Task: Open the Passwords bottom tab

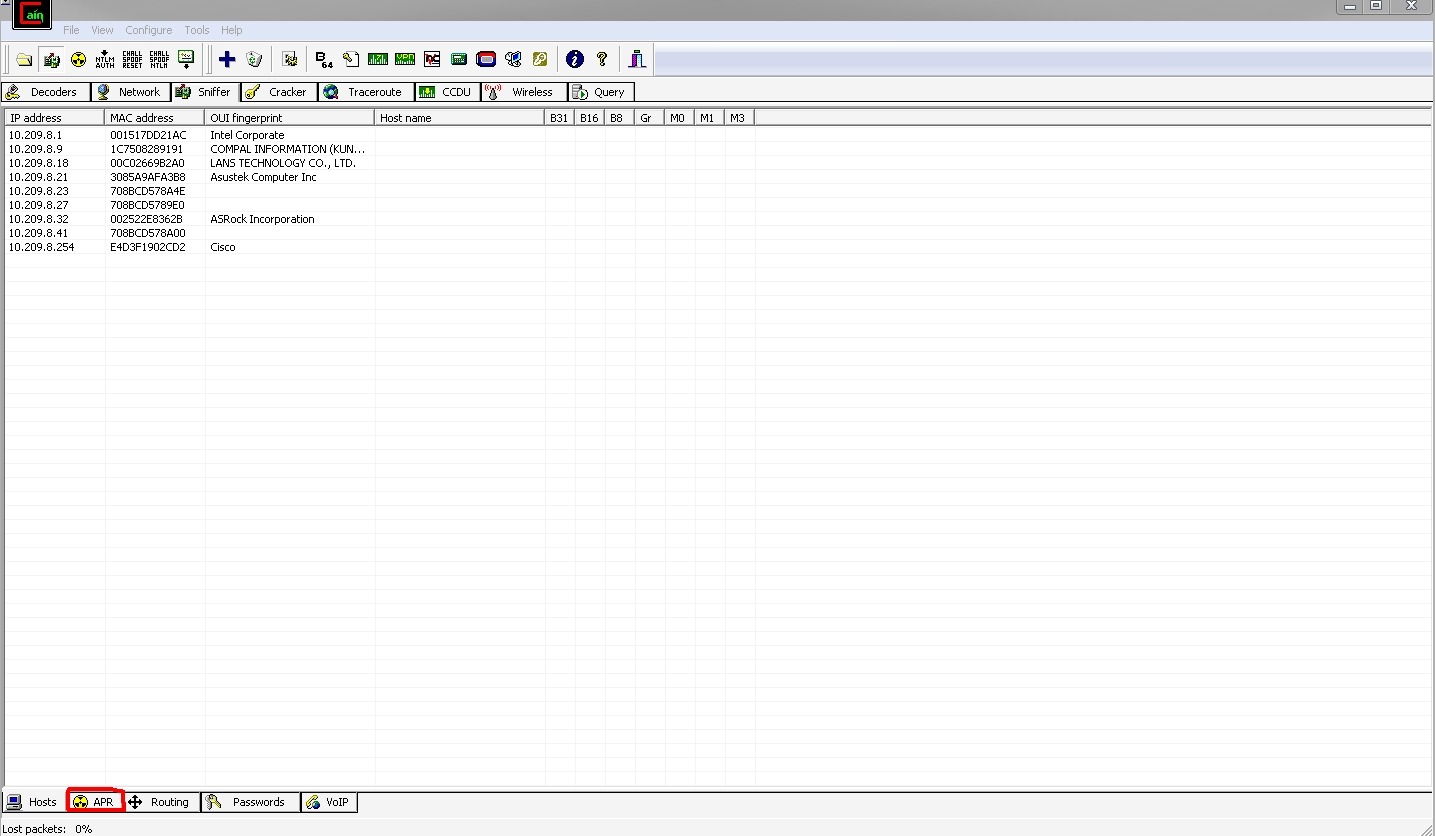Action: (x=251, y=802)
